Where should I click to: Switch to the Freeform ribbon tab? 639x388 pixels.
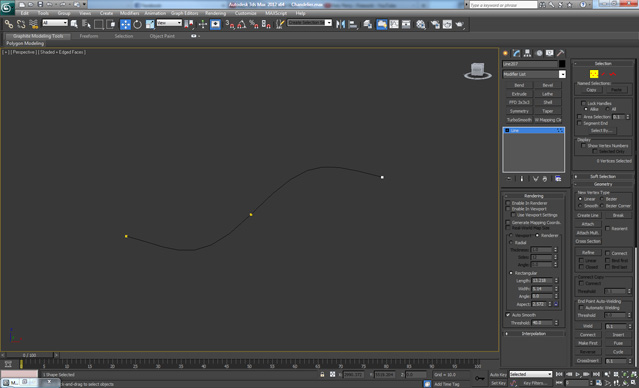pyautogui.click(x=89, y=36)
